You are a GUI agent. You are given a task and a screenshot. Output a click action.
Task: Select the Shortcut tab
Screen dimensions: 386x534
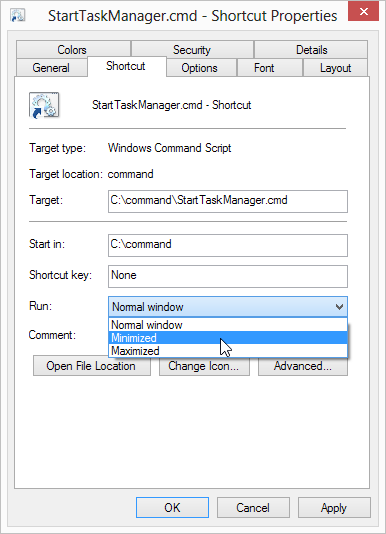[x=126, y=66]
